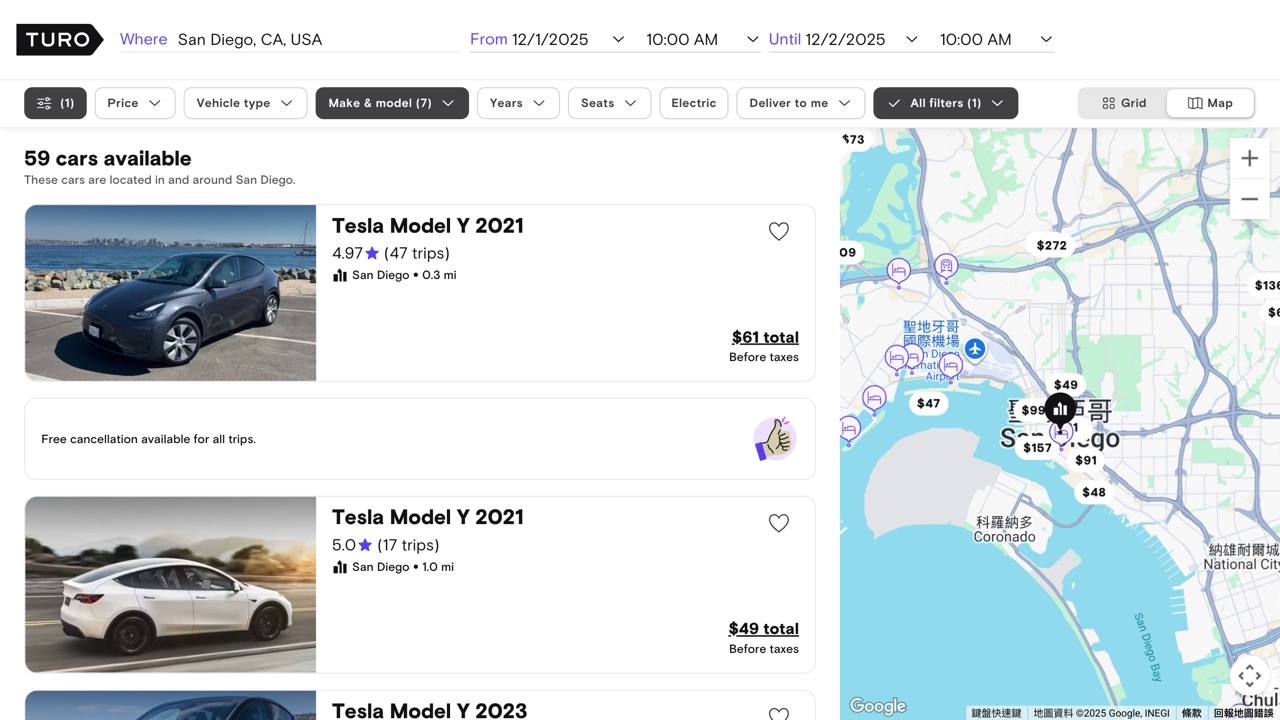The height and width of the screenshot is (720, 1280).
Task: Open the Vehicle type dropdown
Action: tap(245, 103)
